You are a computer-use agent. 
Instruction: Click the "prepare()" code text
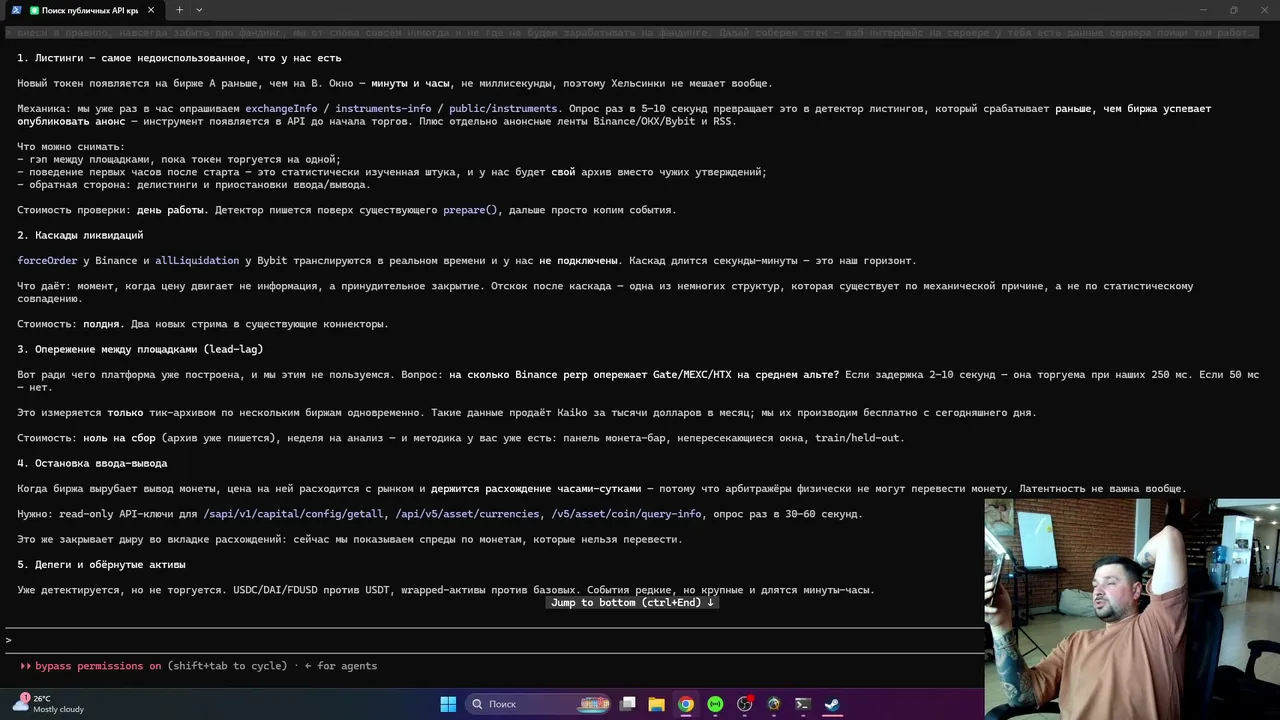click(x=471, y=210)
